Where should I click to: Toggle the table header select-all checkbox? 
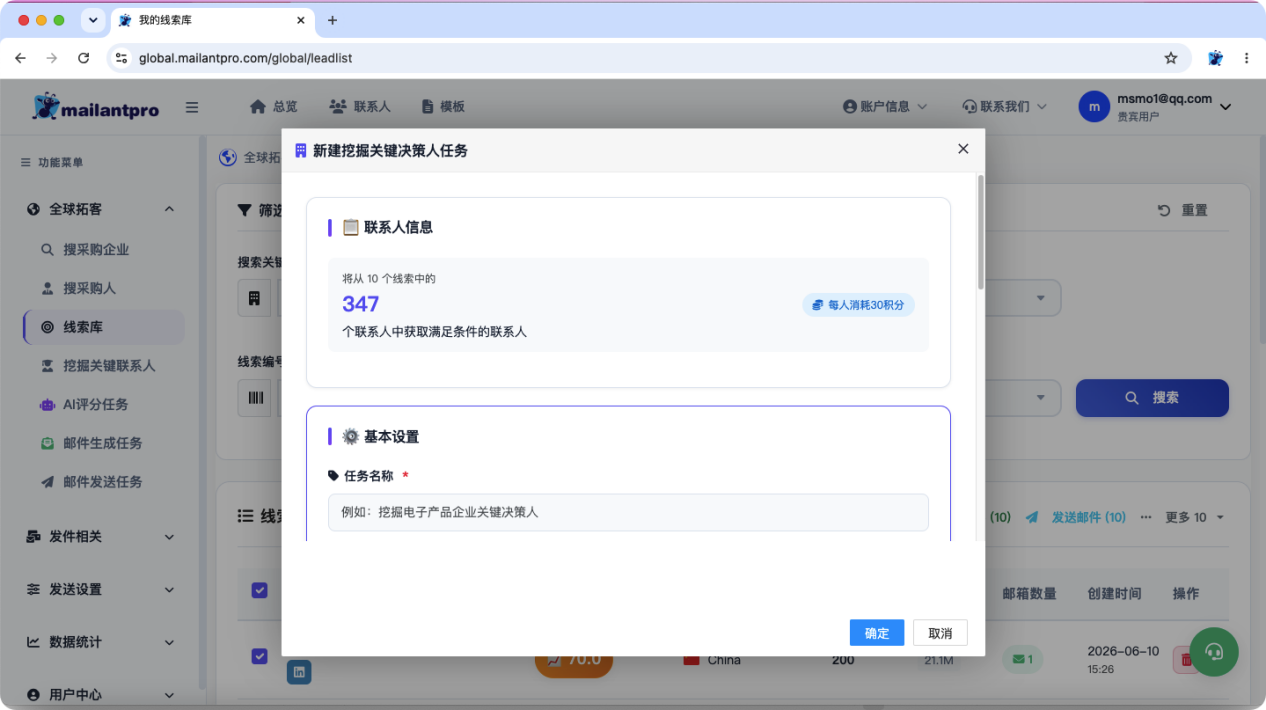point(259,591)
